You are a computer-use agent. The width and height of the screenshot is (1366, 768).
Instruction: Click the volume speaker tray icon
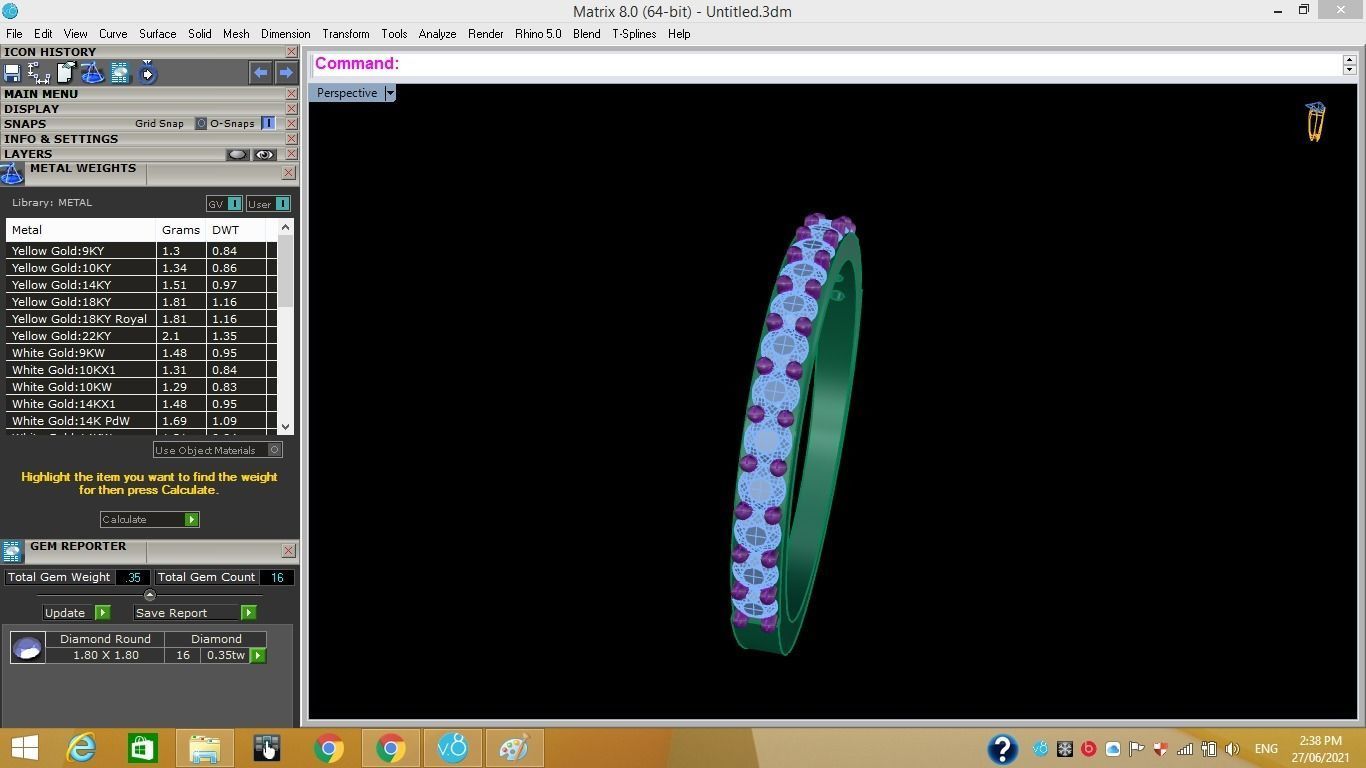tap(1232, 749)
